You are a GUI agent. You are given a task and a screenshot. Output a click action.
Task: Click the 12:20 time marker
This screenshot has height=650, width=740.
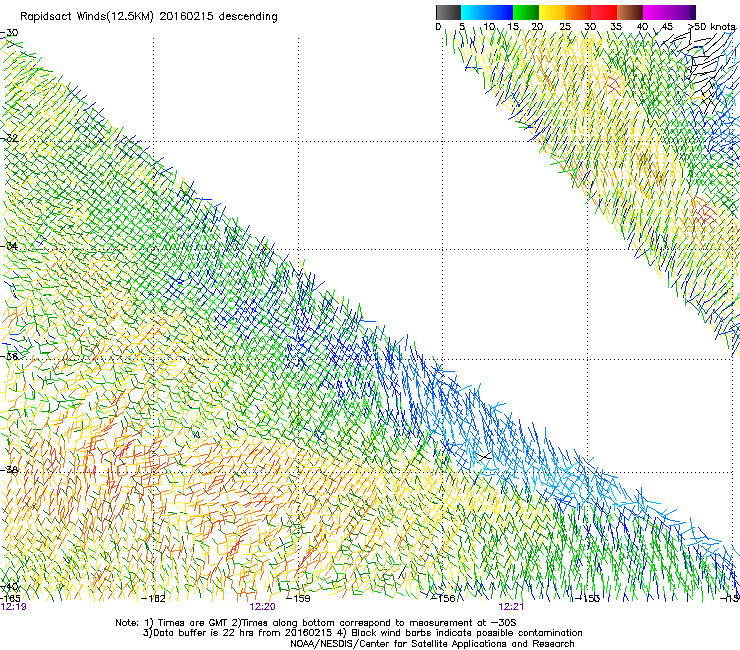coord(262,607)
